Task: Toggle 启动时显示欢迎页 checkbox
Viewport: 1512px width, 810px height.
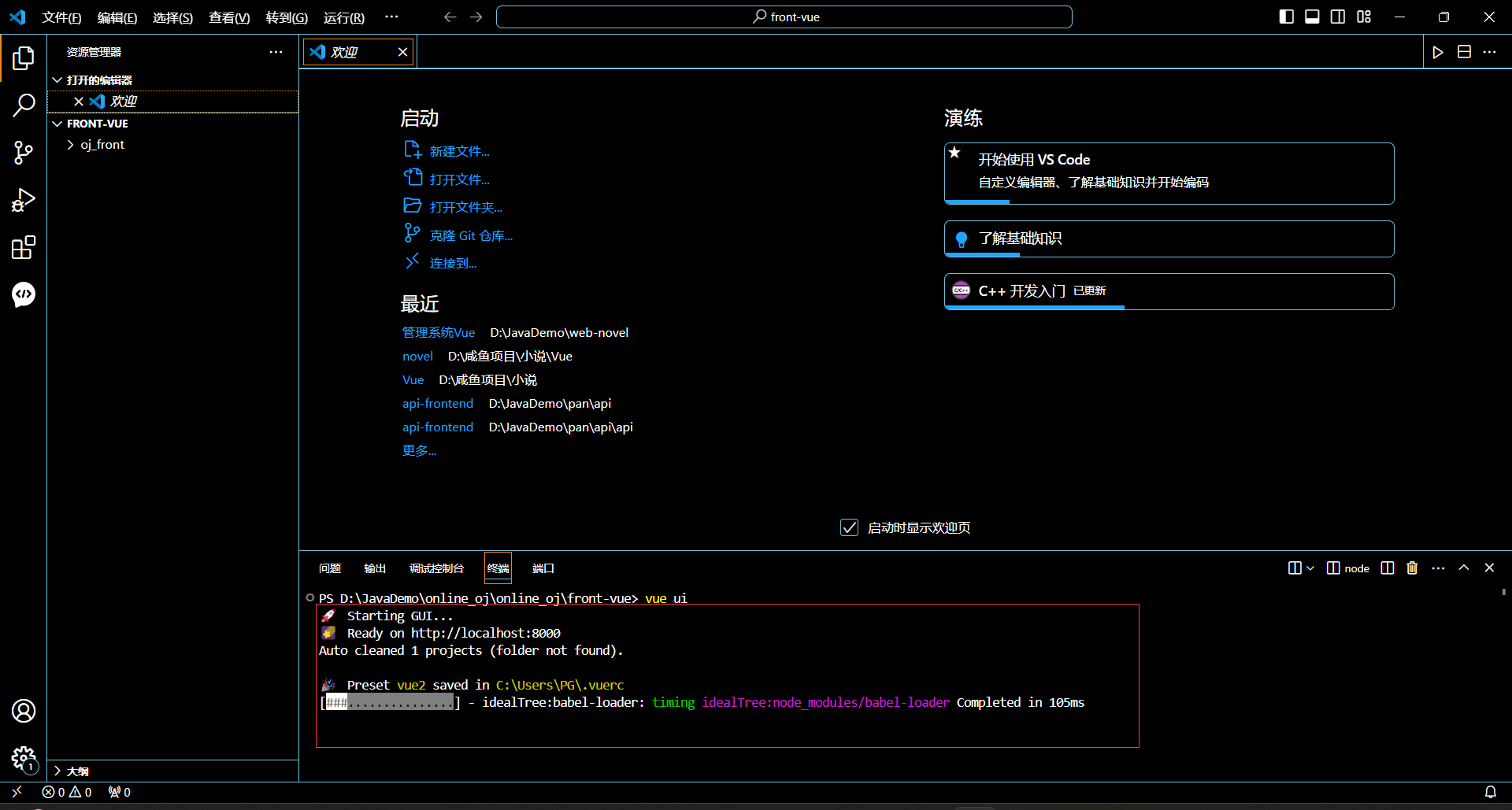Action: pos(849,527)
